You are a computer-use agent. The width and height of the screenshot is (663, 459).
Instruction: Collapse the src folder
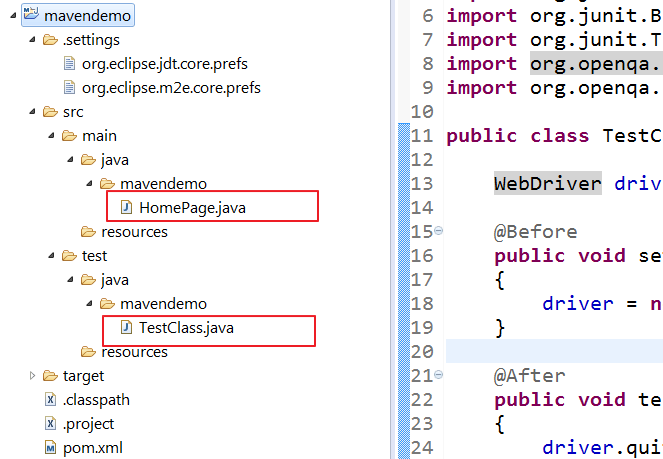[32, 112]
